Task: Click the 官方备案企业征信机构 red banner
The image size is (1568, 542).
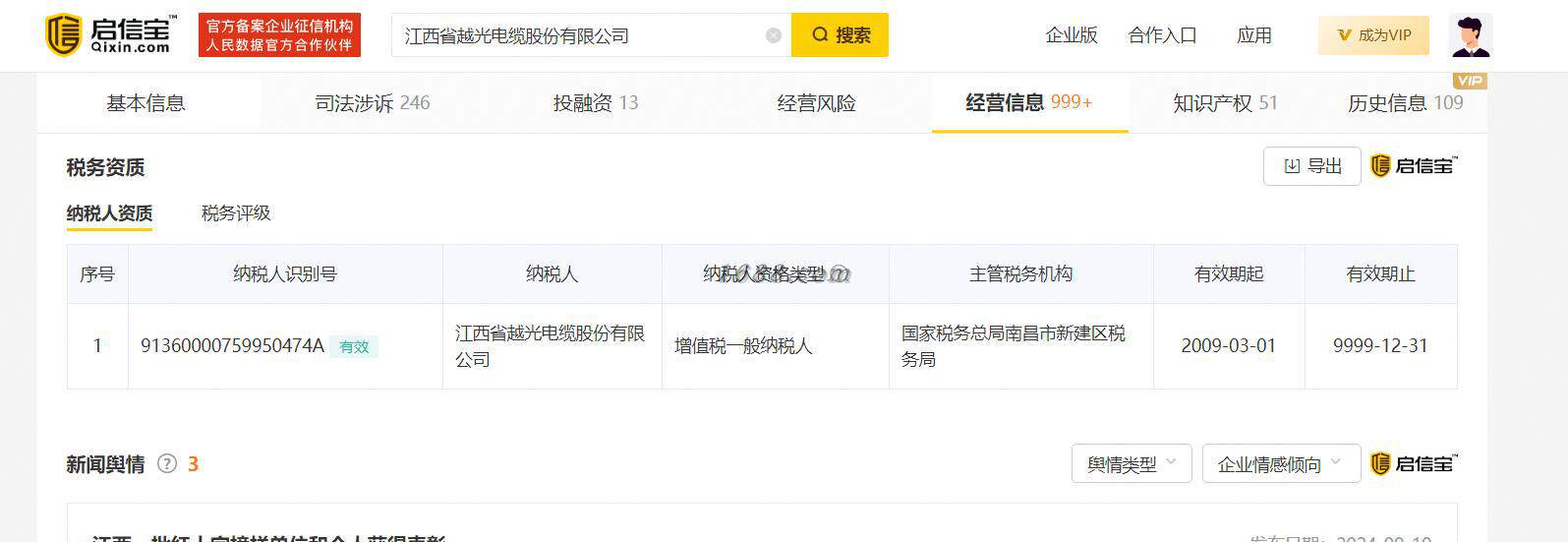Action: coord(279,35)
